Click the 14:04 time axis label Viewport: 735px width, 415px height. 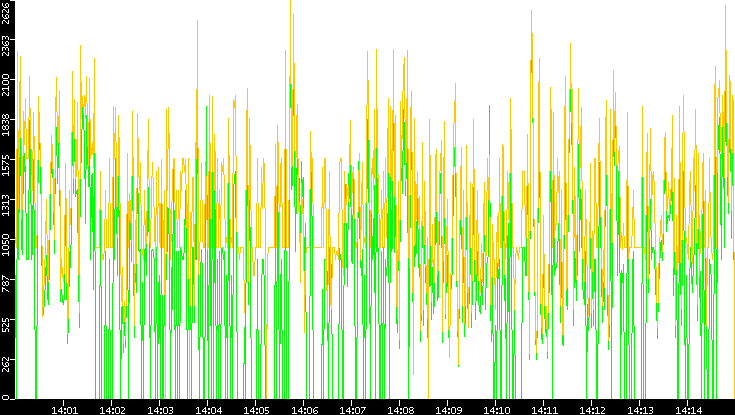(208, 410)
